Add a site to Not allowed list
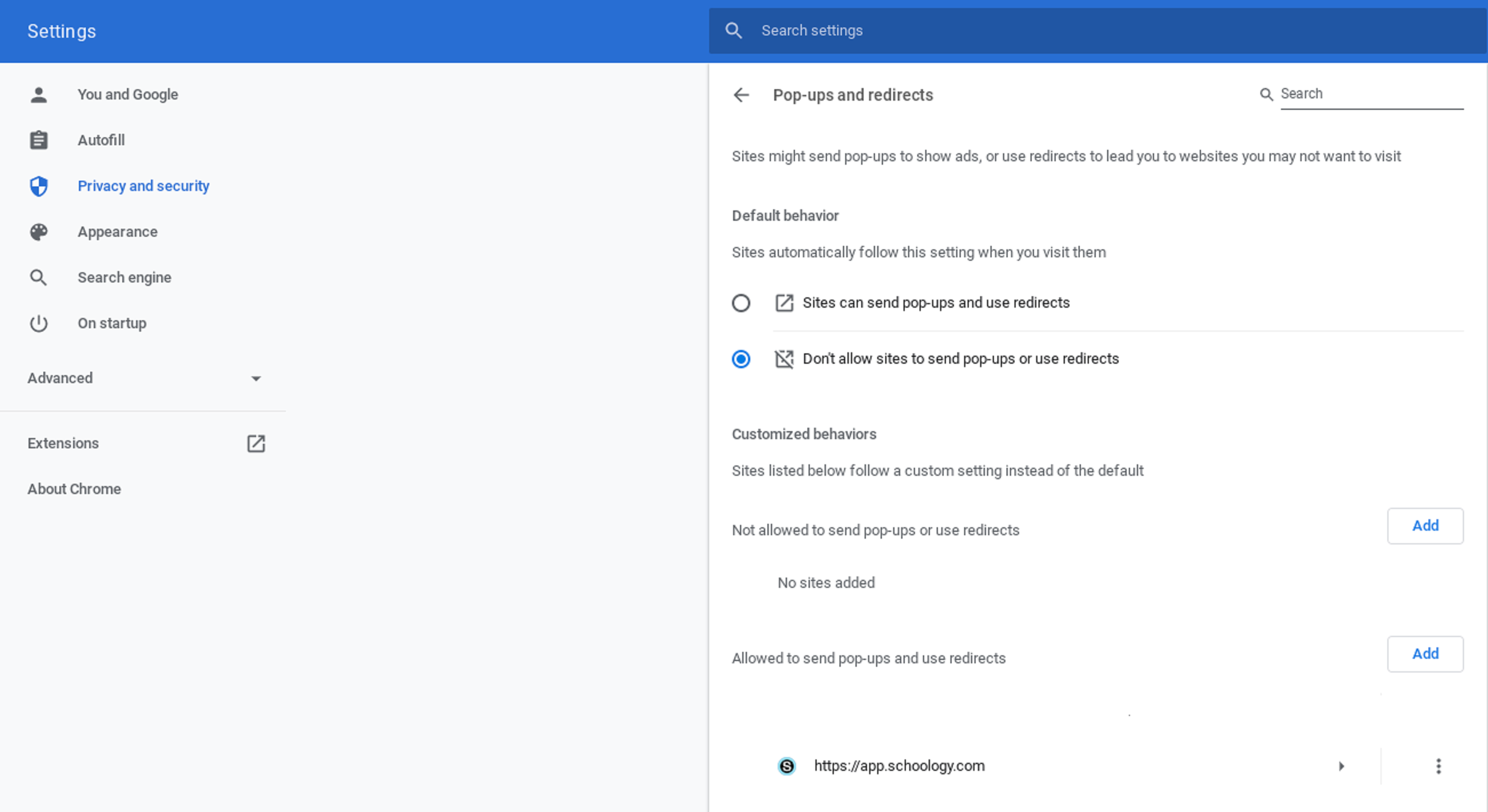Viewport: 1488px width, 812px height. point(1425,526)
